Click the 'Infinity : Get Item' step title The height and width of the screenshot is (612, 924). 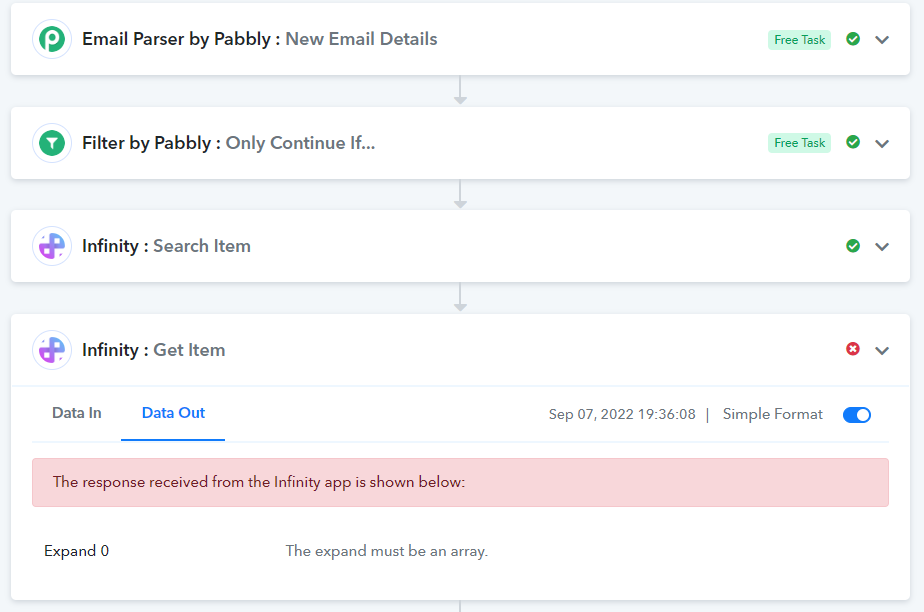153,350
